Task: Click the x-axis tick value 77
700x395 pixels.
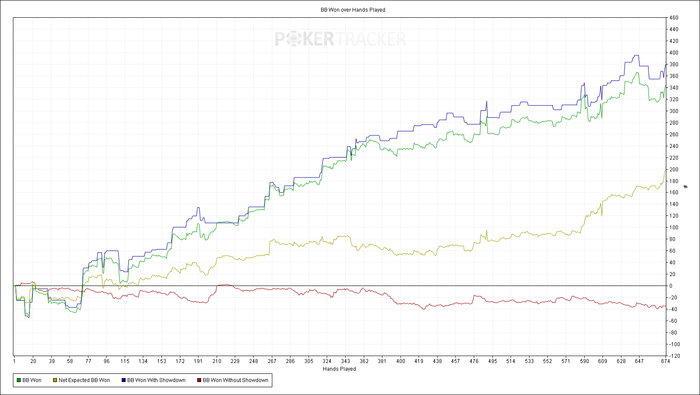Action: (88, 362)
